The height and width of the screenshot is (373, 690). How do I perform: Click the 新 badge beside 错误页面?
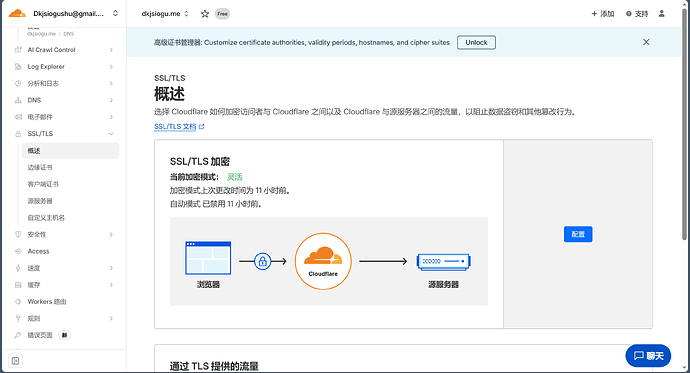65,335
